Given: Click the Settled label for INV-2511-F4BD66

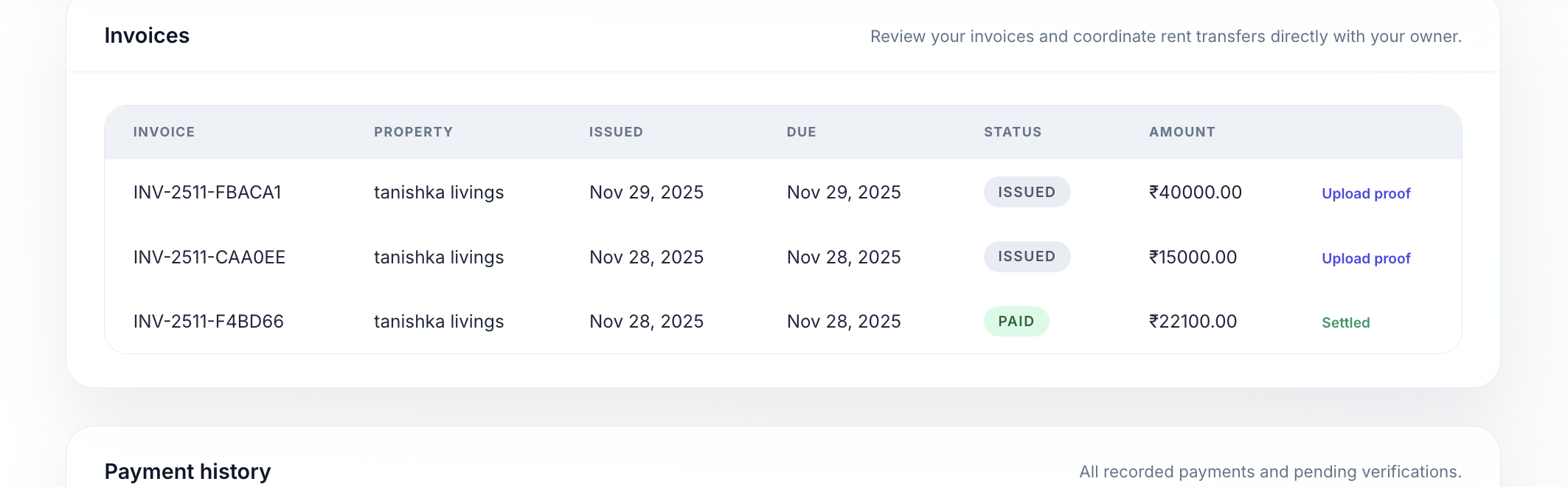Looking at the screenshot, I should pyautogui.click(x=1345, y=322).
